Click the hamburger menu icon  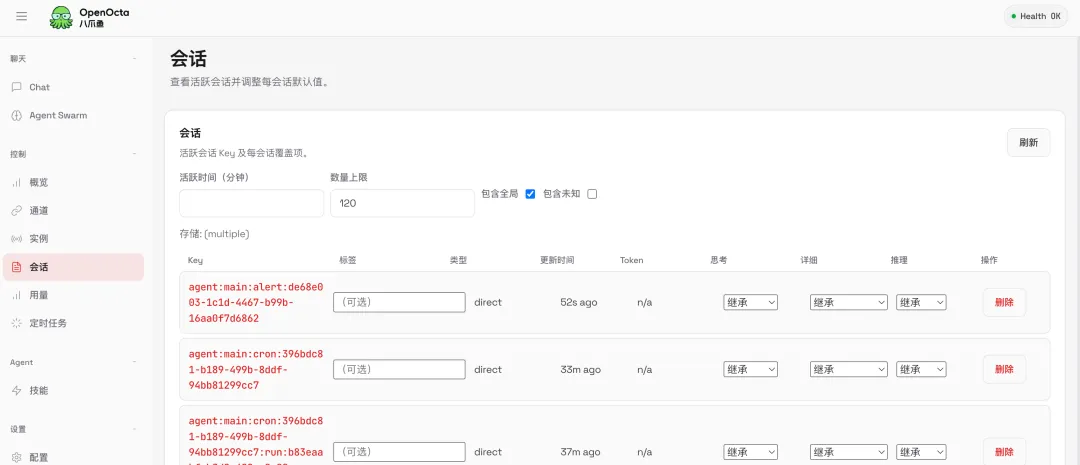(22, 16)
